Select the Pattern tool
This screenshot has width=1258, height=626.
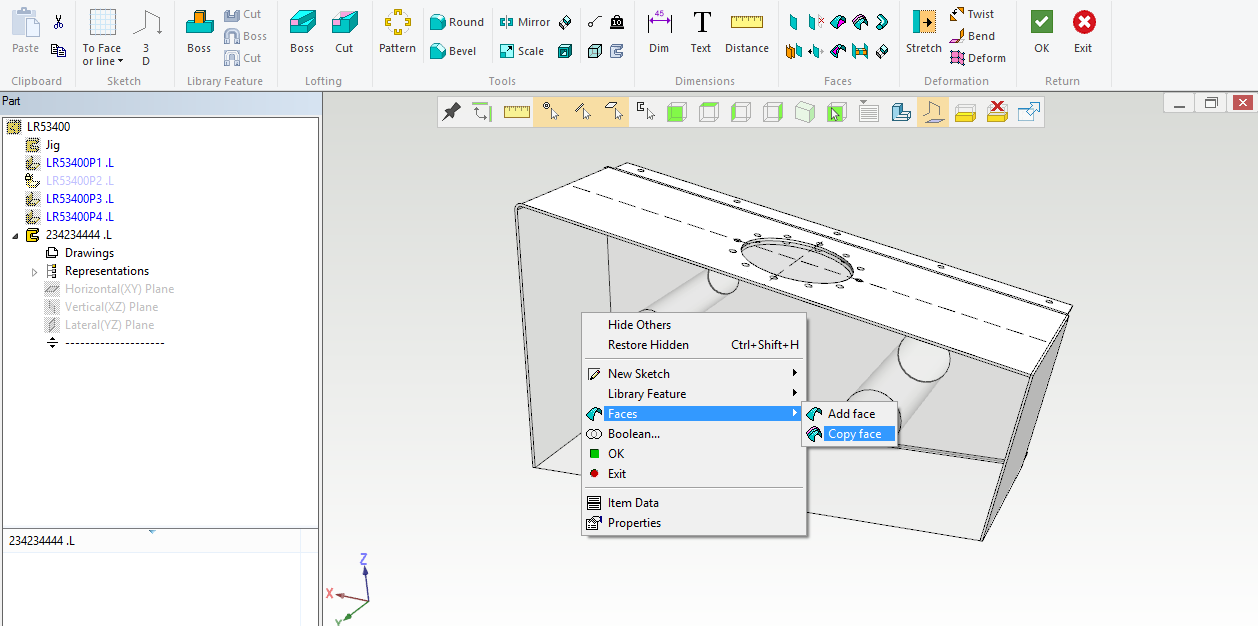click(x=397, y=32)
